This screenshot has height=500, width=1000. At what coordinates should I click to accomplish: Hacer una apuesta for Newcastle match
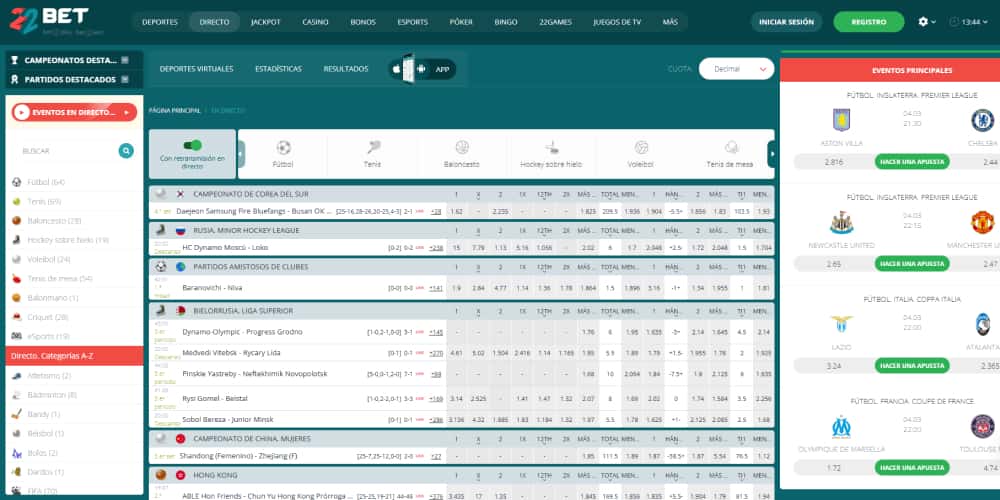tap(912, 263)
